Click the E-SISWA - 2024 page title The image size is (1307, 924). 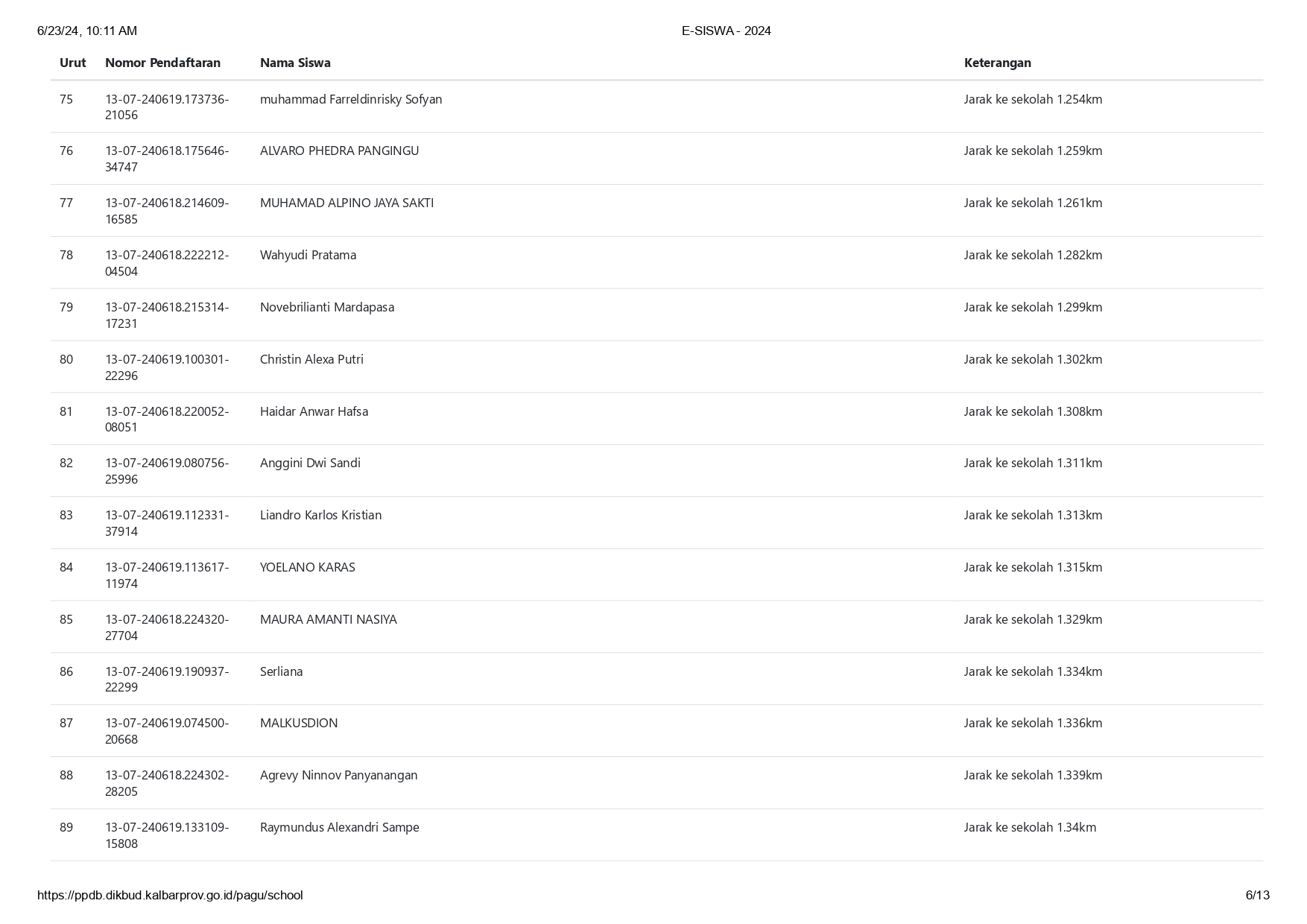pos(727,31)
